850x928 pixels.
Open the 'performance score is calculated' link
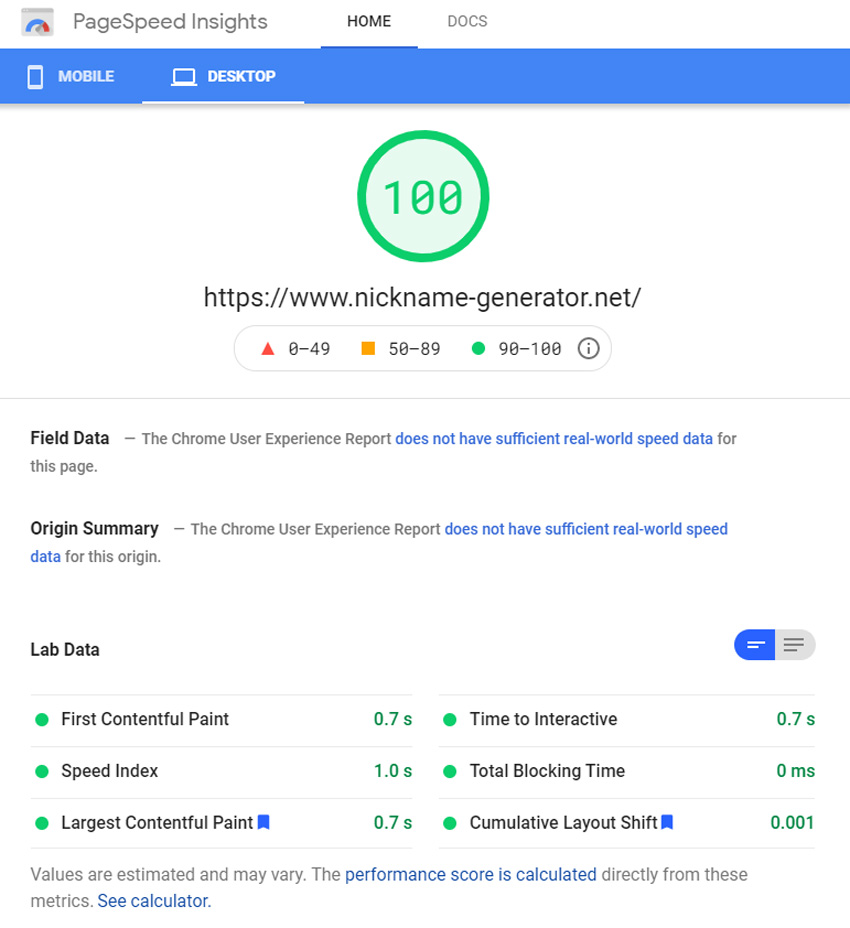471,874
